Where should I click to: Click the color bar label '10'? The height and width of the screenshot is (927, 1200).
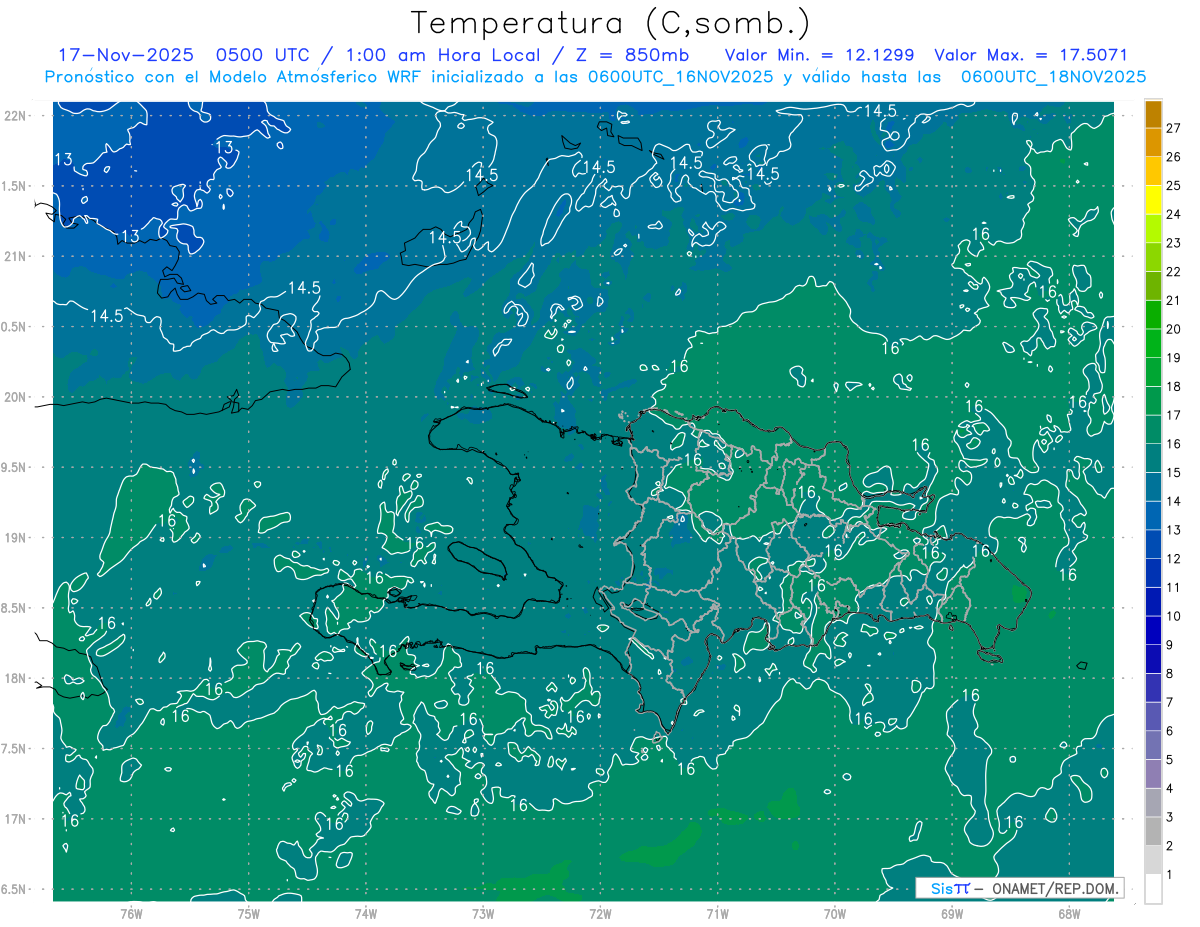click(1174, 616)
